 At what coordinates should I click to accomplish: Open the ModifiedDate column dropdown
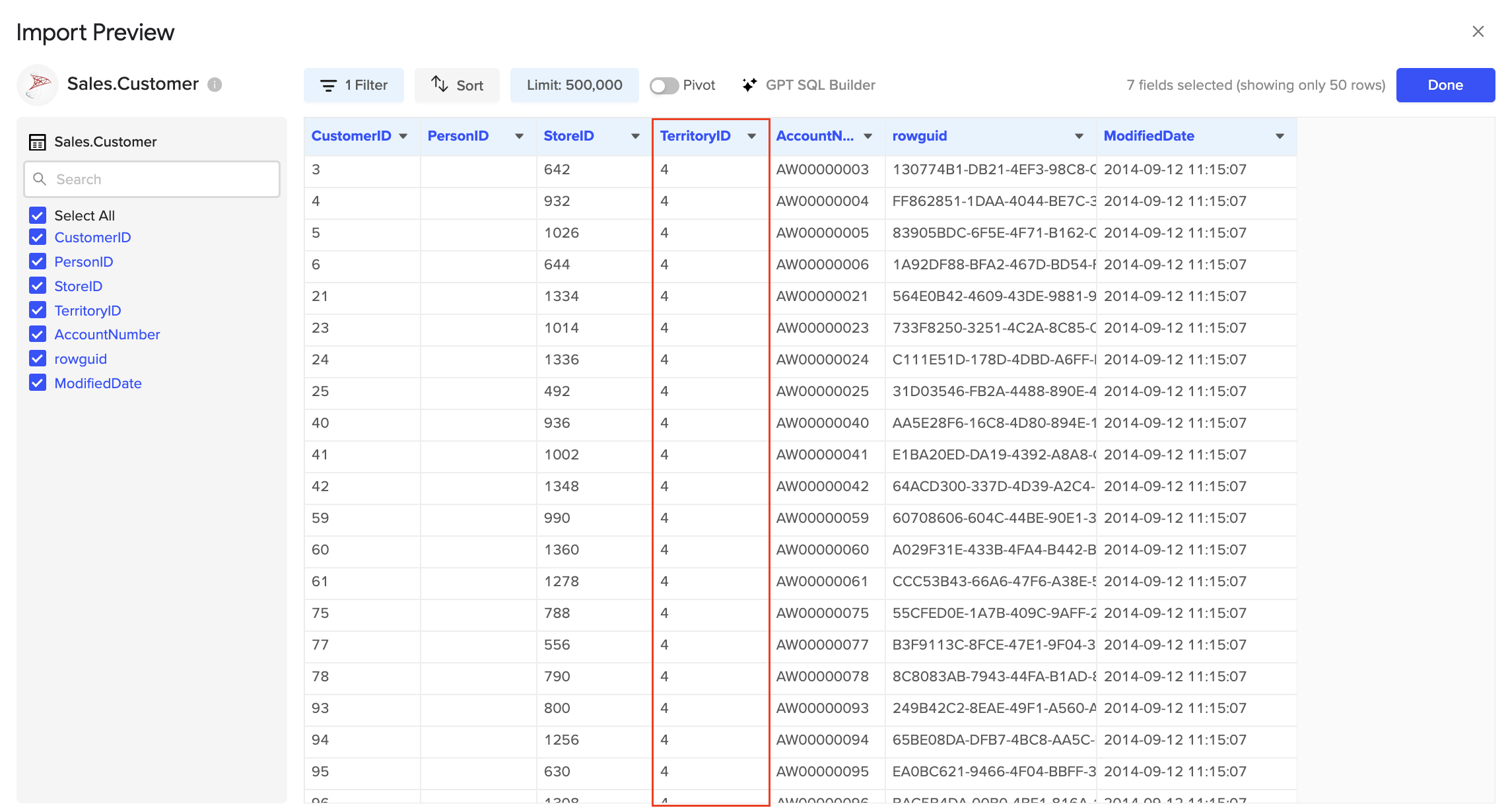coord(1280,136)
